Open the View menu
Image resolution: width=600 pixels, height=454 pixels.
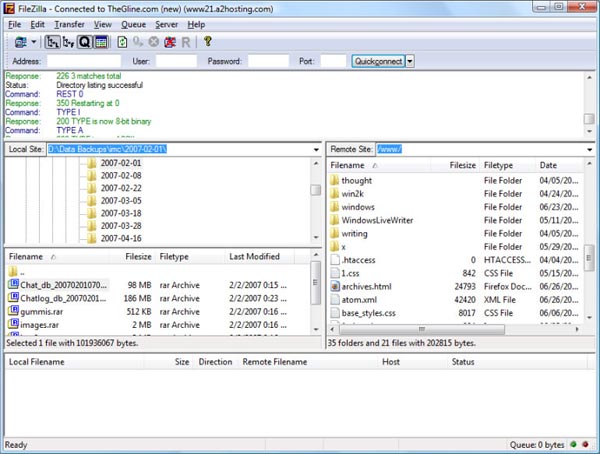[x=103, y=24]
